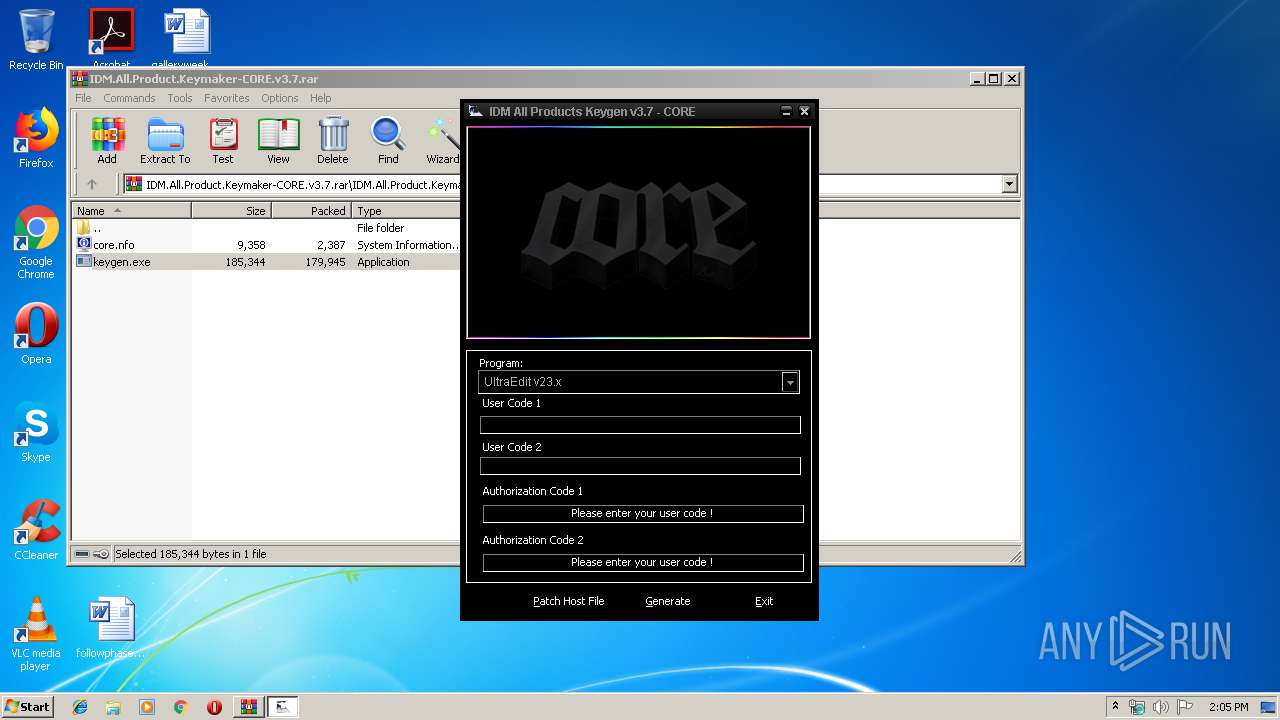Click the Generate button

point(668,601)
